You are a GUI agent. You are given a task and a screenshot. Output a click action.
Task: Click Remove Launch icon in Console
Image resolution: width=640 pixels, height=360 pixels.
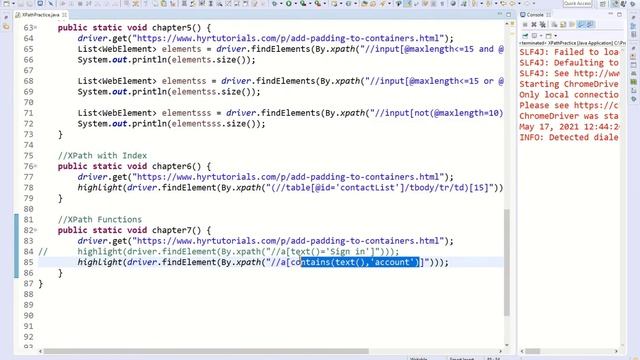(x=534, y=25)
